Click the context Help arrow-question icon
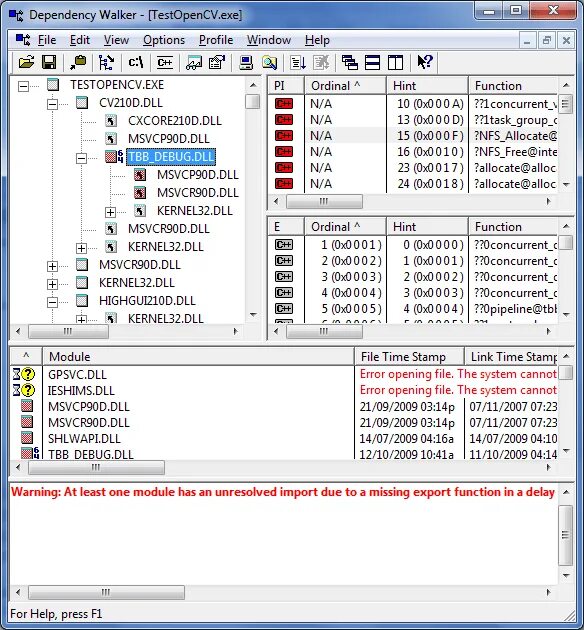 tap(425, 63)
